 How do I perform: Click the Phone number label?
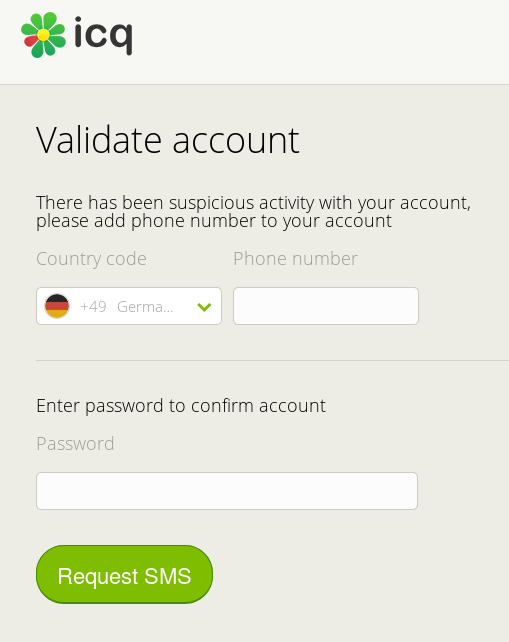coord(295,259)
